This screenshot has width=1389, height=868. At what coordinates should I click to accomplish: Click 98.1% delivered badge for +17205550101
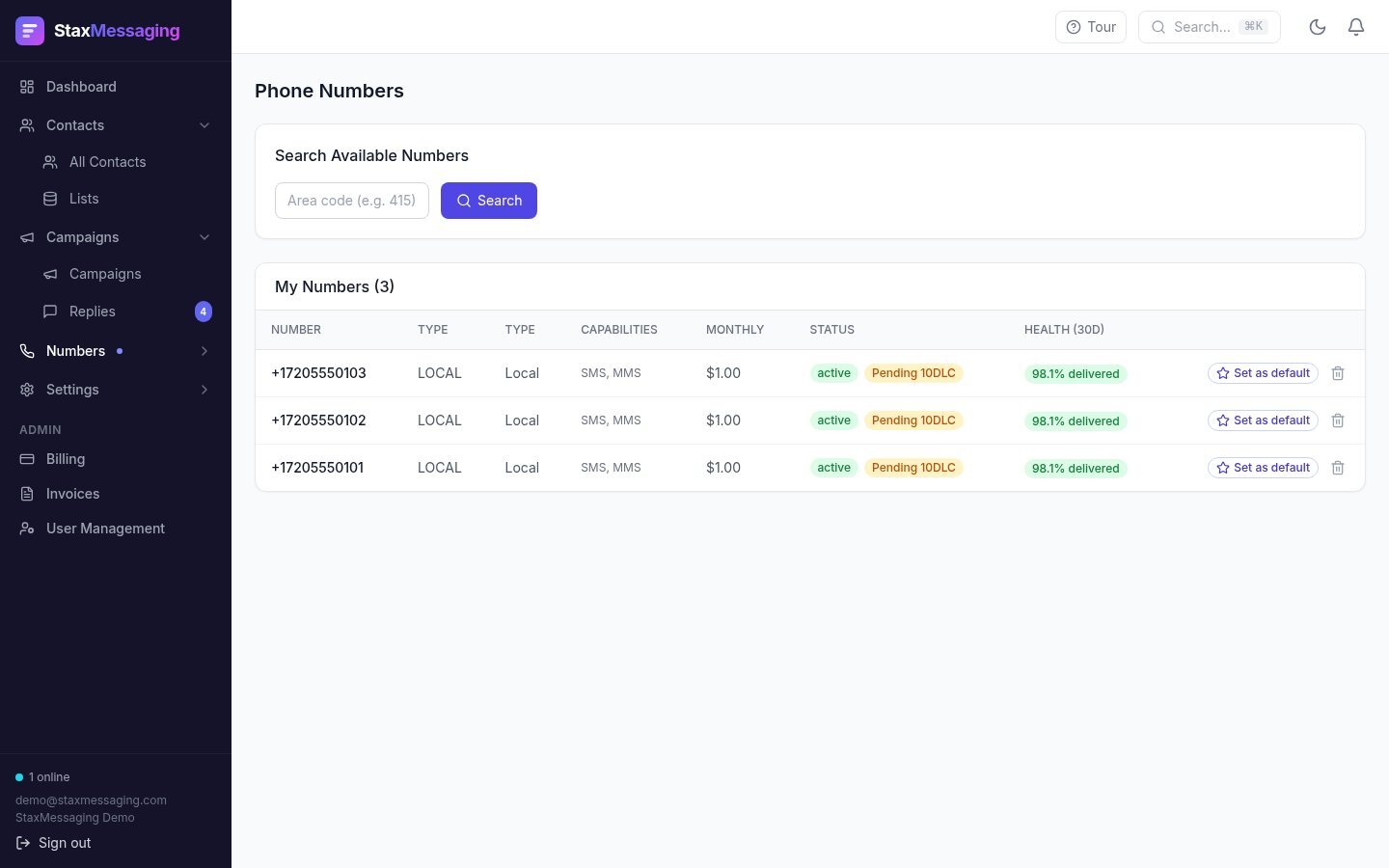(1076, 469)
